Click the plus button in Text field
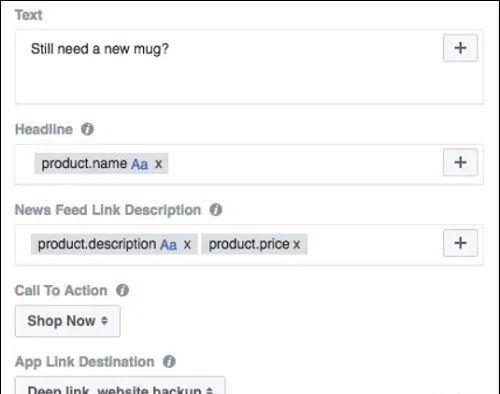 (460, 48)
